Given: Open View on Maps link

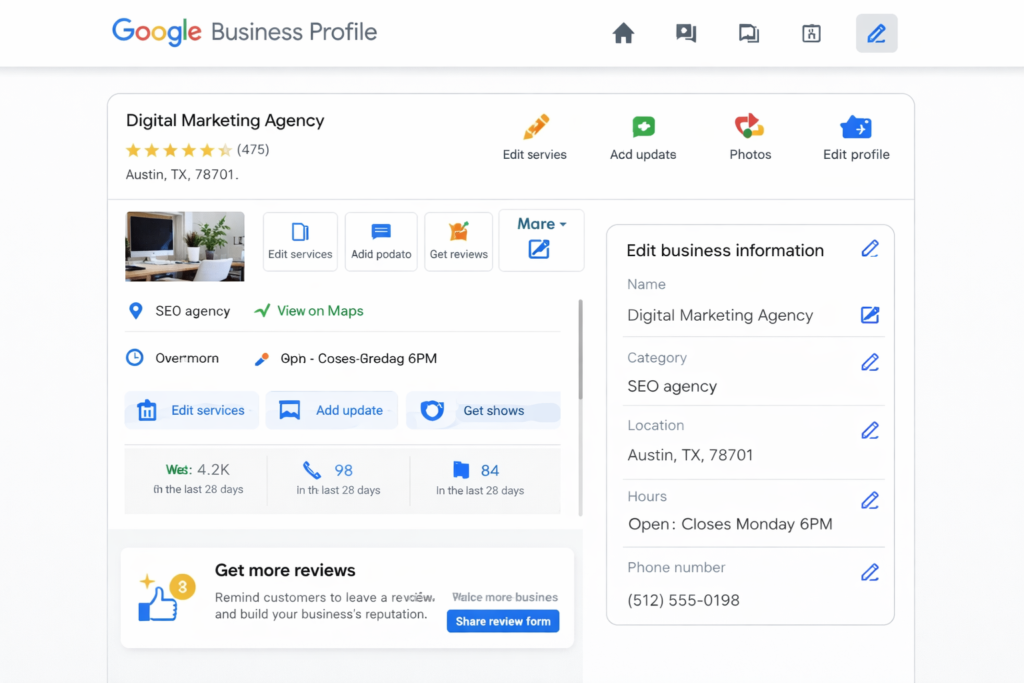Looking at the screenshot, I should (x=318, y=311).
